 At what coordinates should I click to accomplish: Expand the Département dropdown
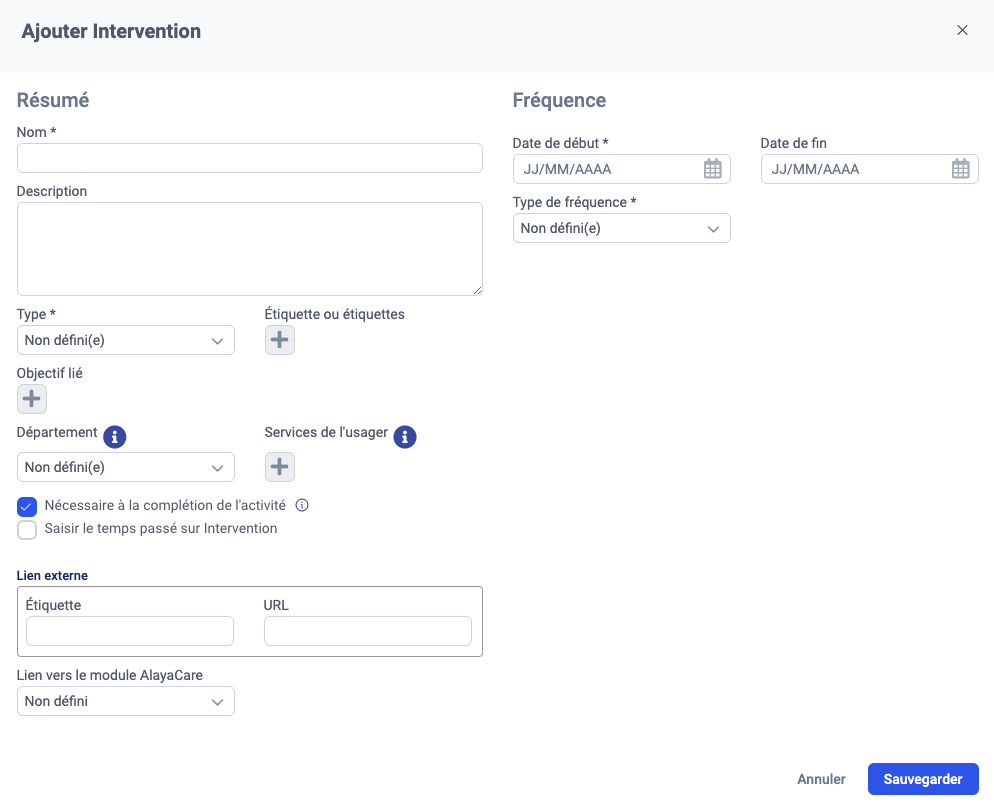pyautogui.click(x=126, y=467)
